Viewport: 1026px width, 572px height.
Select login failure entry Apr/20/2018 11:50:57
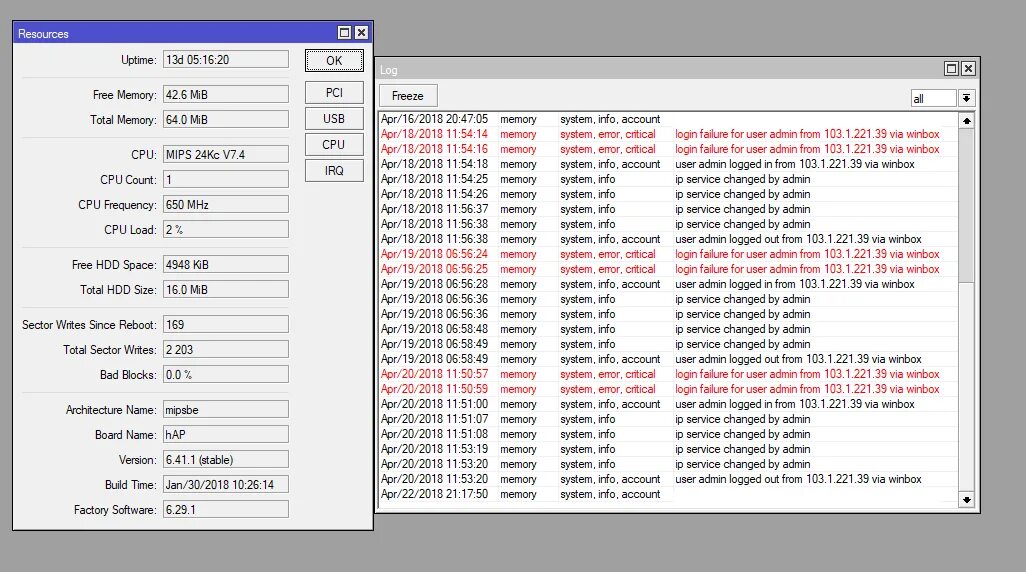[x=669, y=374]
